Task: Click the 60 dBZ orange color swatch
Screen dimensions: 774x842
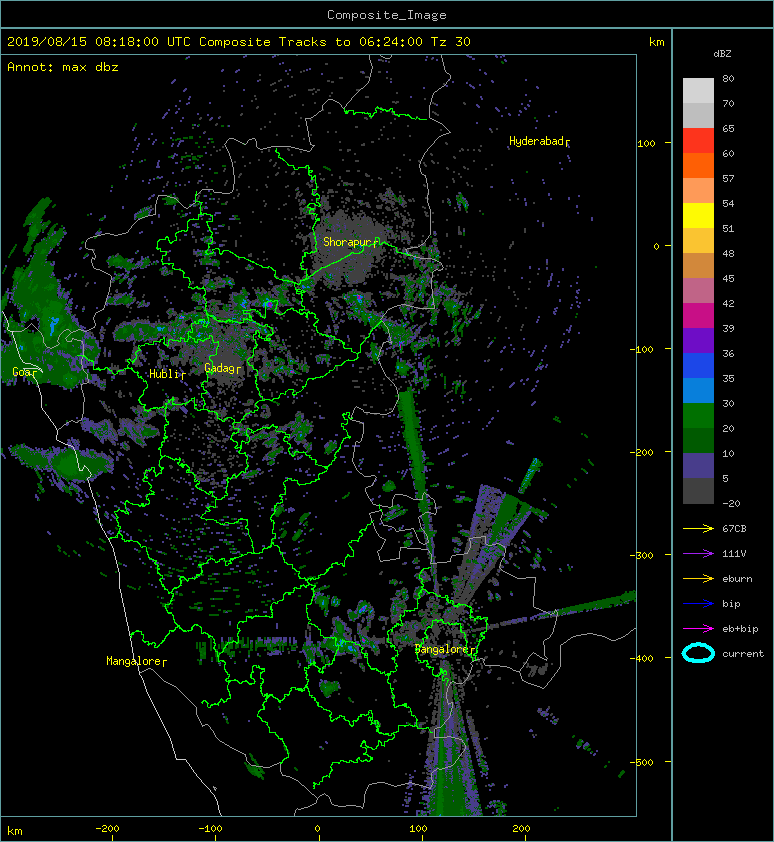Action: pos(698,165)
